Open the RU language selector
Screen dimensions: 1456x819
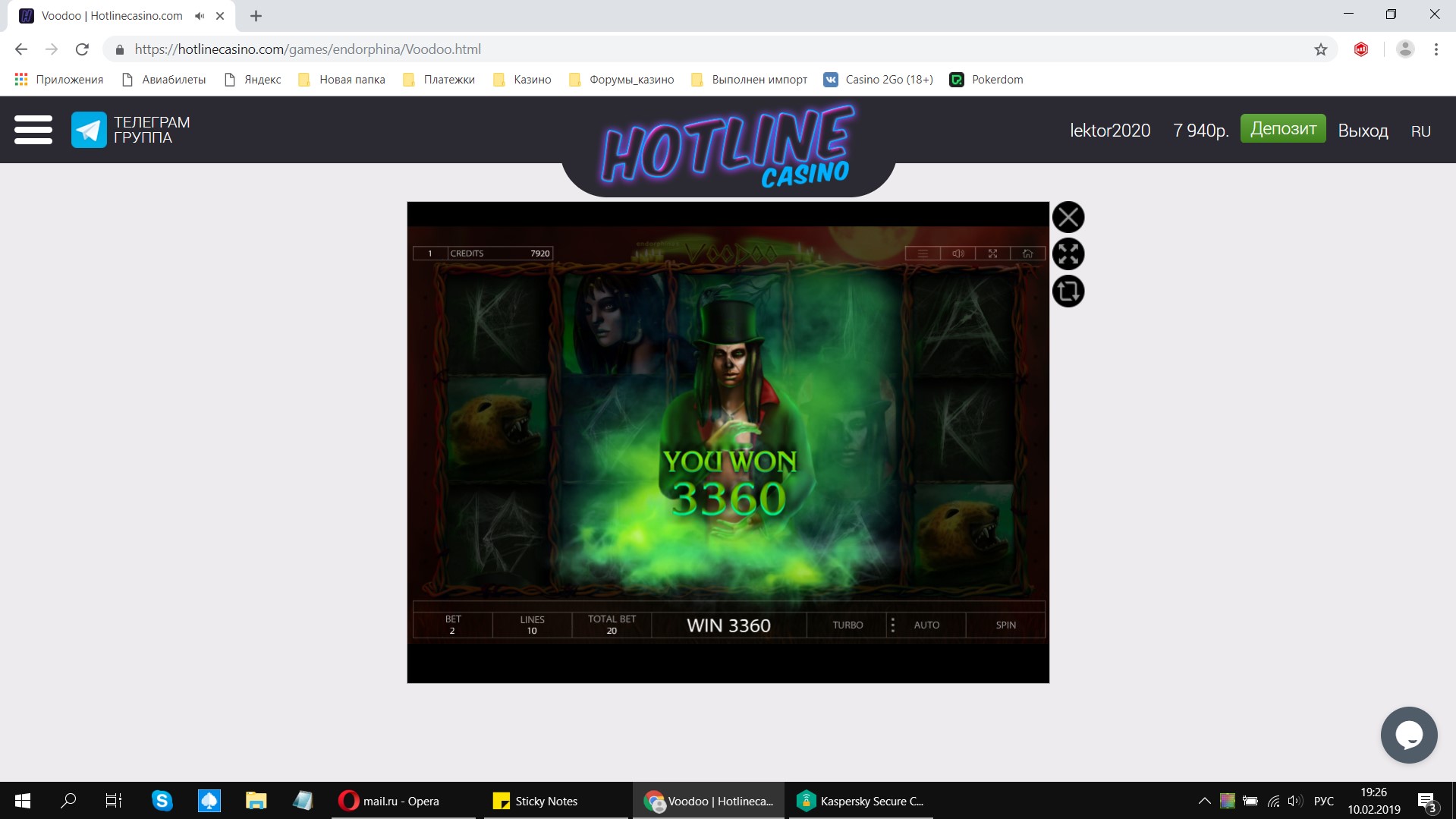point(1420,131)
